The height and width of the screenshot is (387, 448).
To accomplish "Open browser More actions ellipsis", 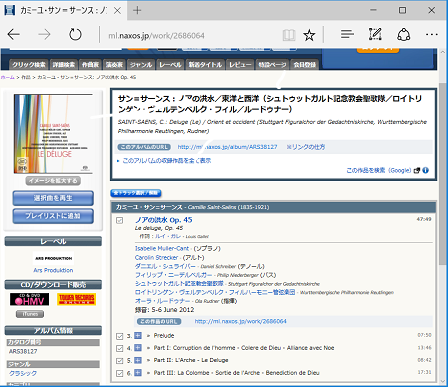I will [x=432, y=34].
